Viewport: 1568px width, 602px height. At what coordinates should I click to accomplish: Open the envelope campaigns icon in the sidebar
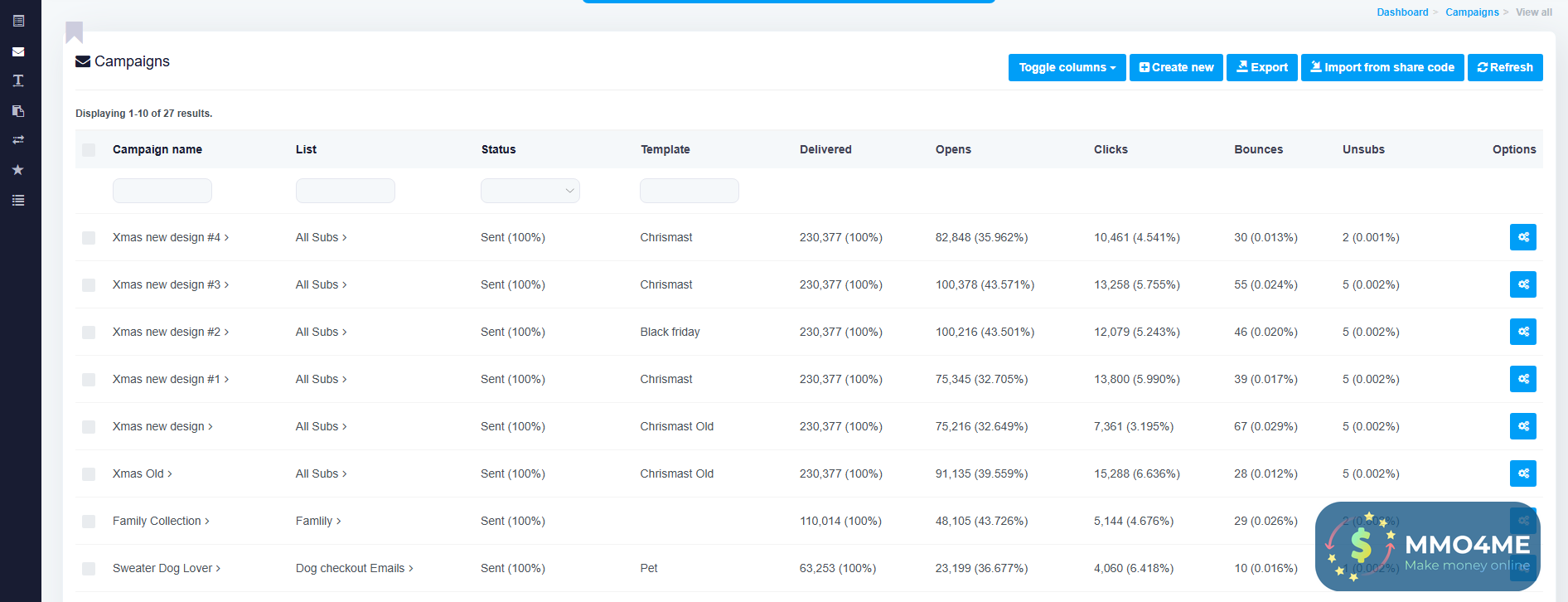(x=18, y=51)
